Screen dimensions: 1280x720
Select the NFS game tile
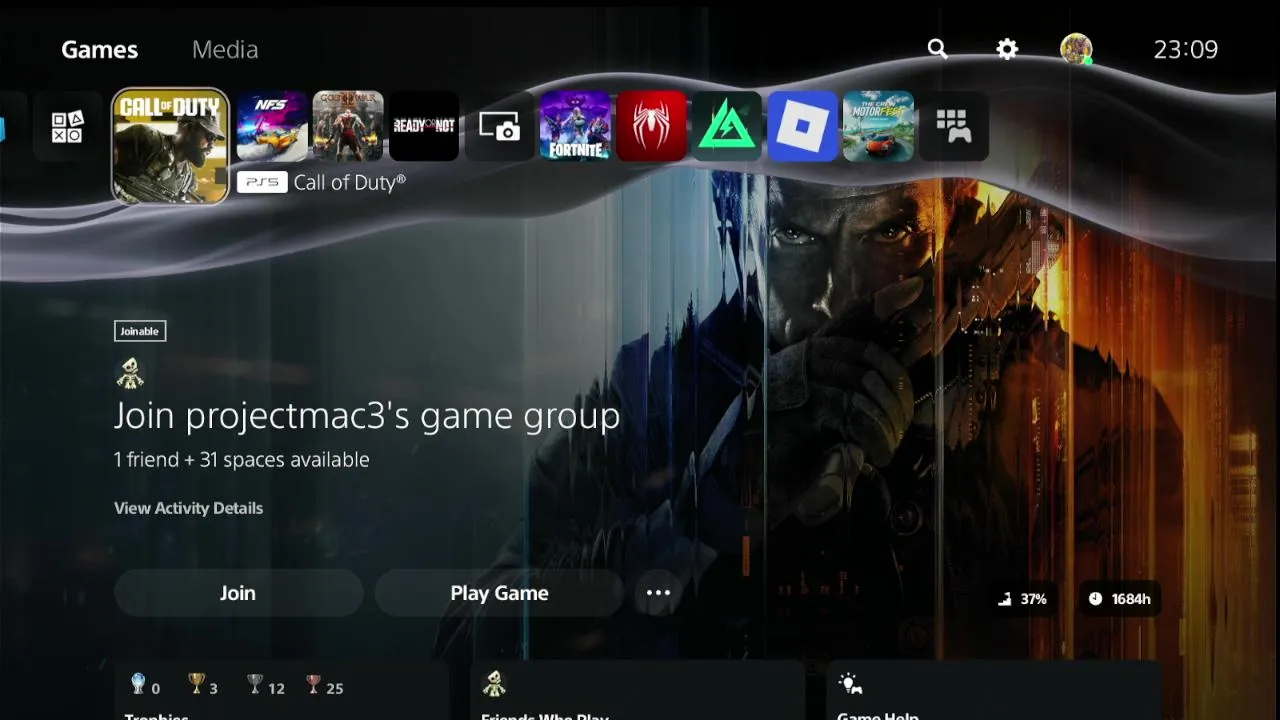[x=272, y=126]
